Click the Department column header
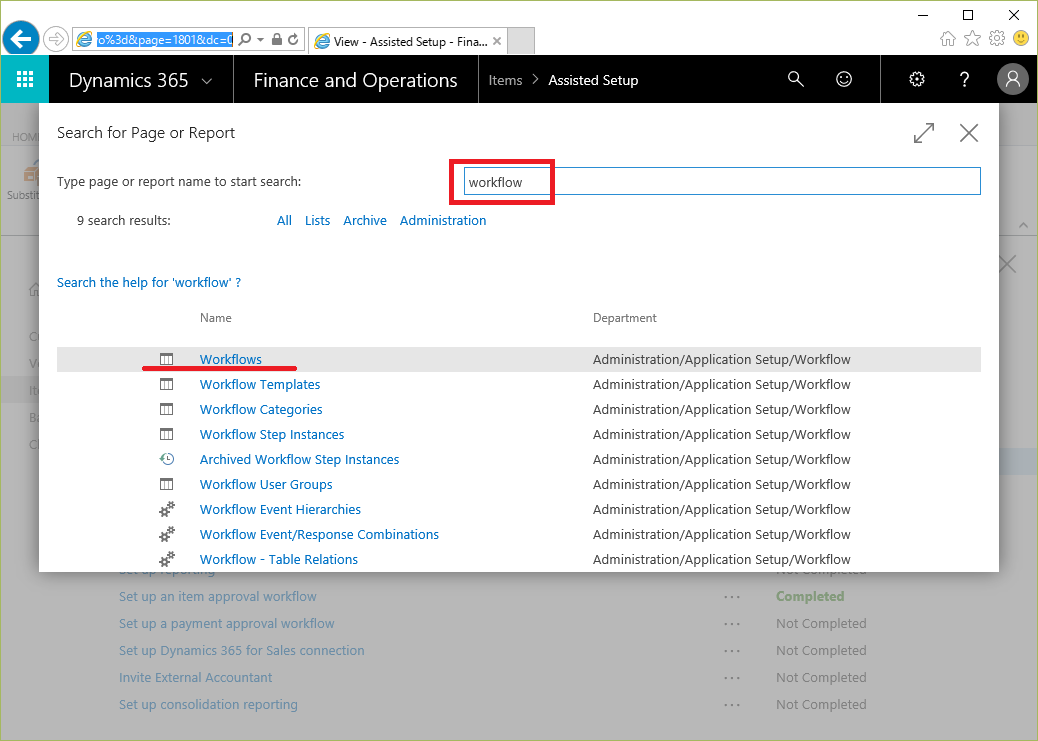This screenshot has width=1038, height=741. (624, 318)
